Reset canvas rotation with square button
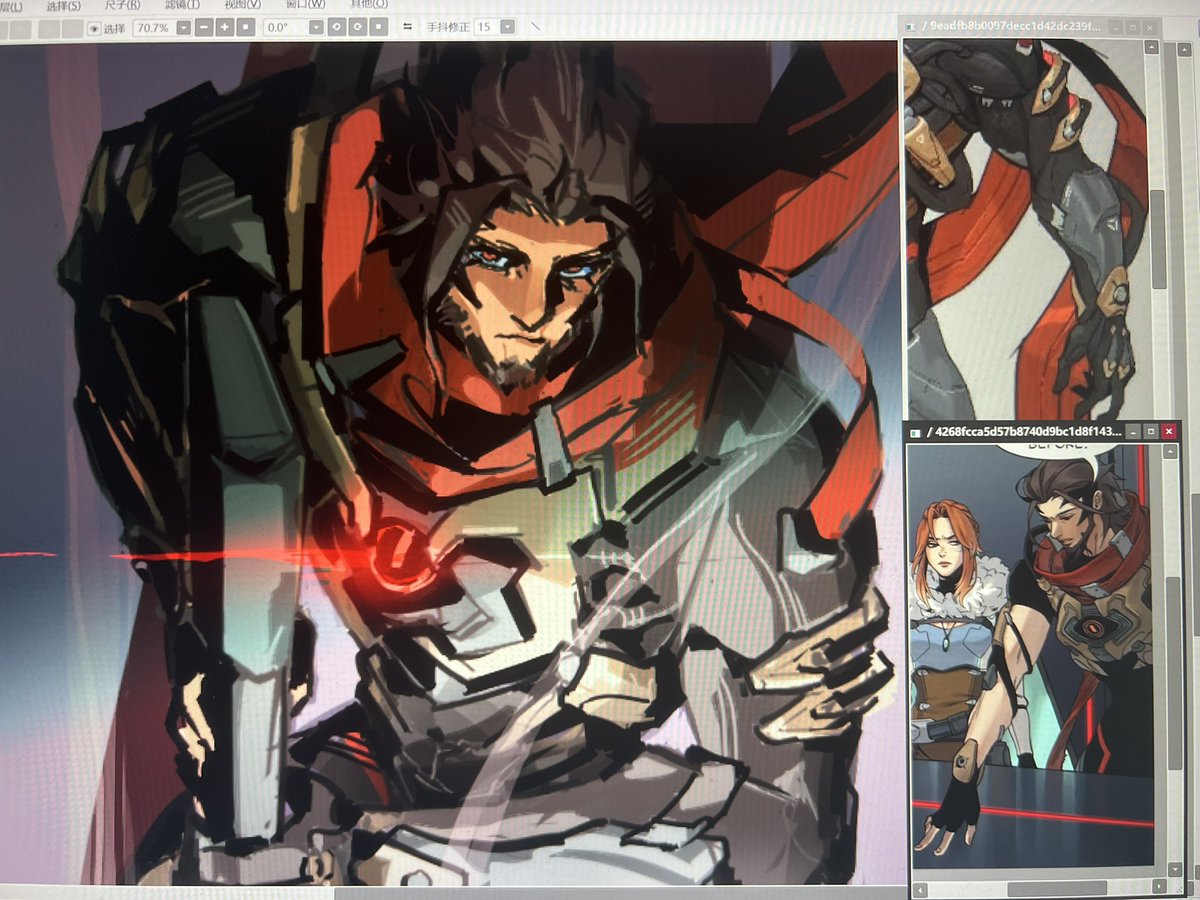This screenshot has height=900, width=1200. point(379,28)
